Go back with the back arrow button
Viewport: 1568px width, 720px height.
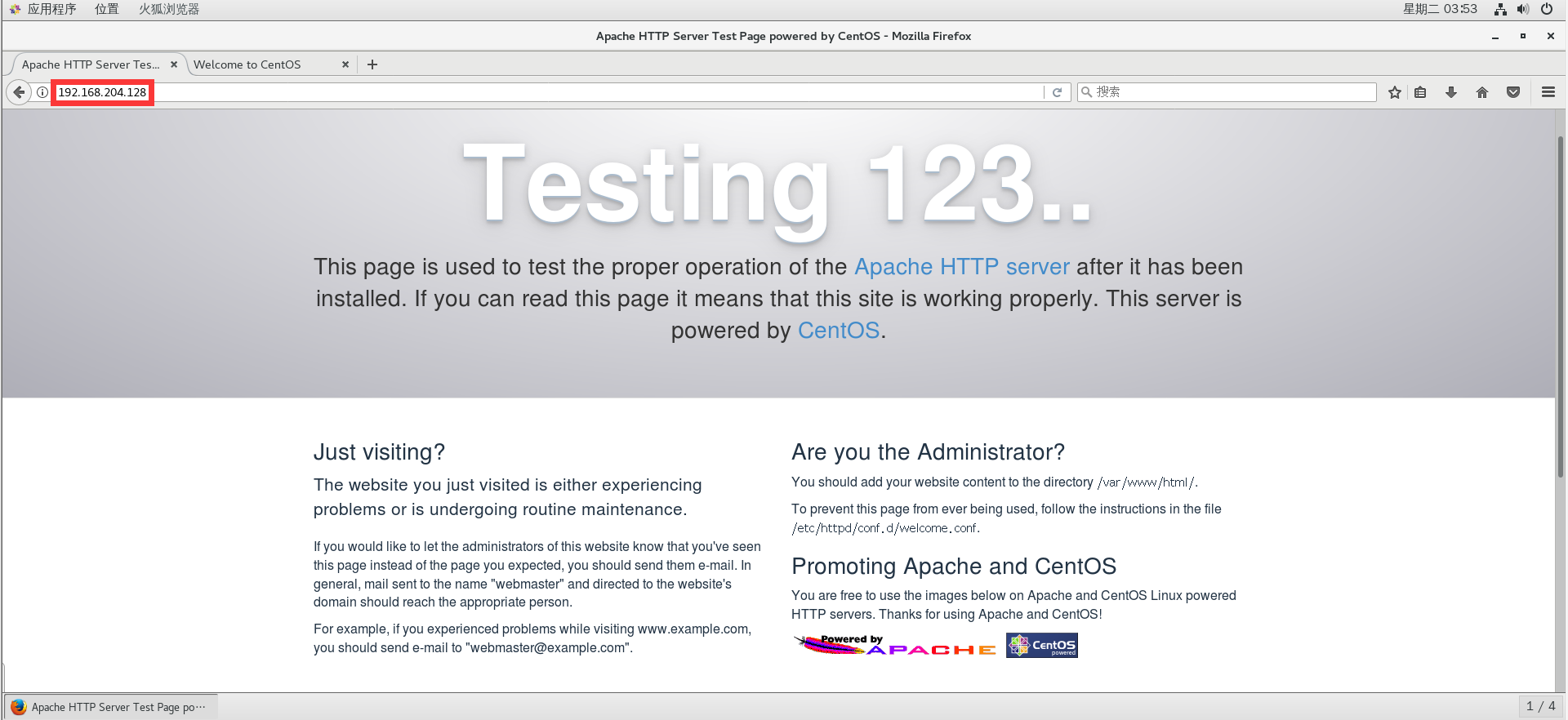tap(19, 92)
